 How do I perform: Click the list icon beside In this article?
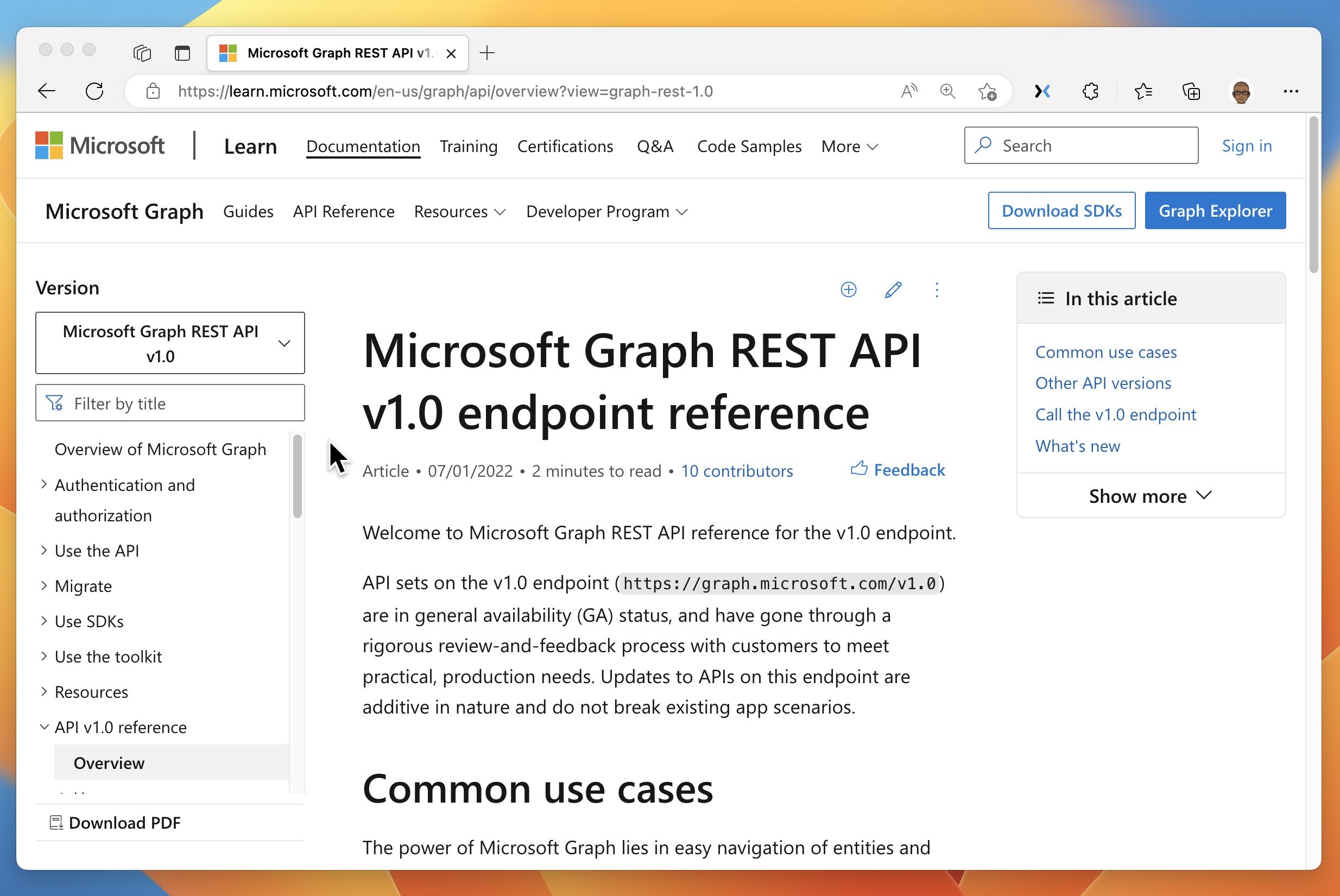(x=1045, y=298)
